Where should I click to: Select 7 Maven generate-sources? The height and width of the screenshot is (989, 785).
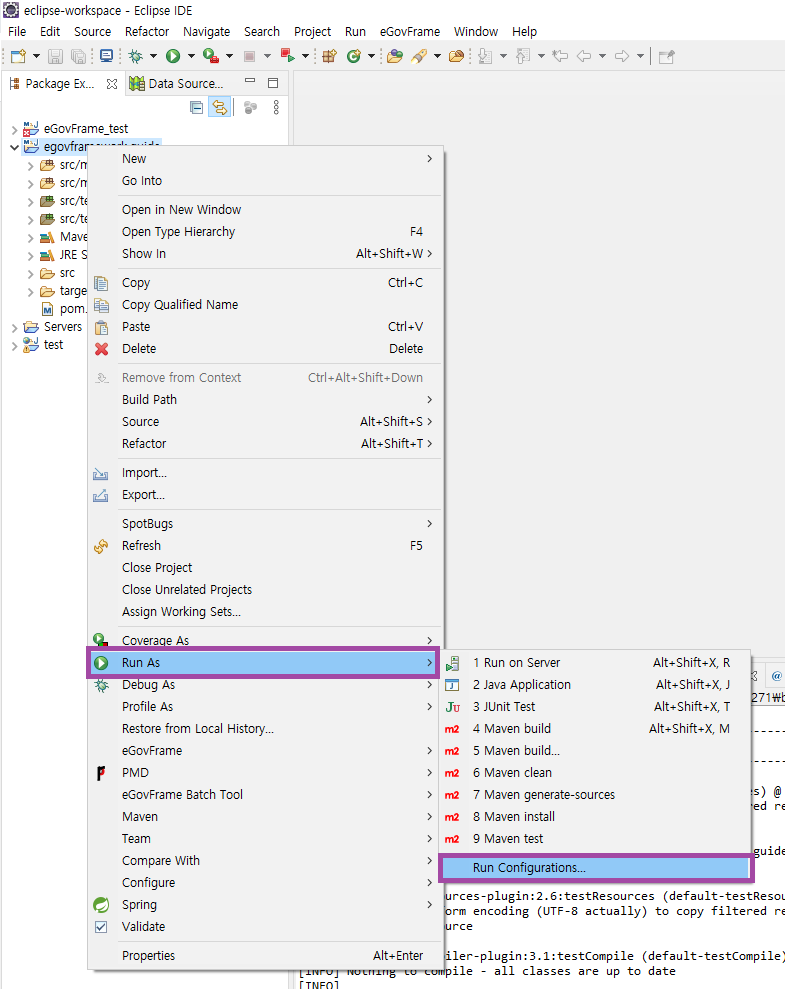596,795
